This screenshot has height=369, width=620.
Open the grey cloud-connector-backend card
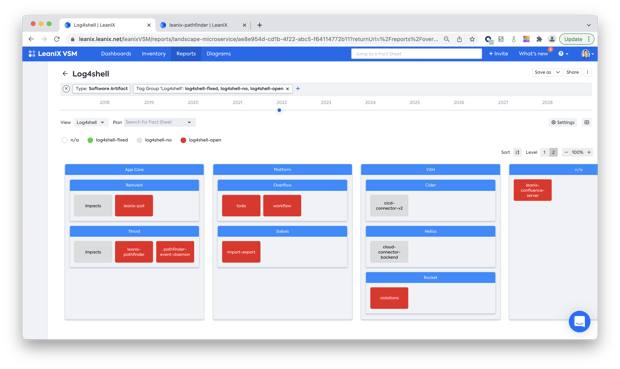(x=389, y=252)
